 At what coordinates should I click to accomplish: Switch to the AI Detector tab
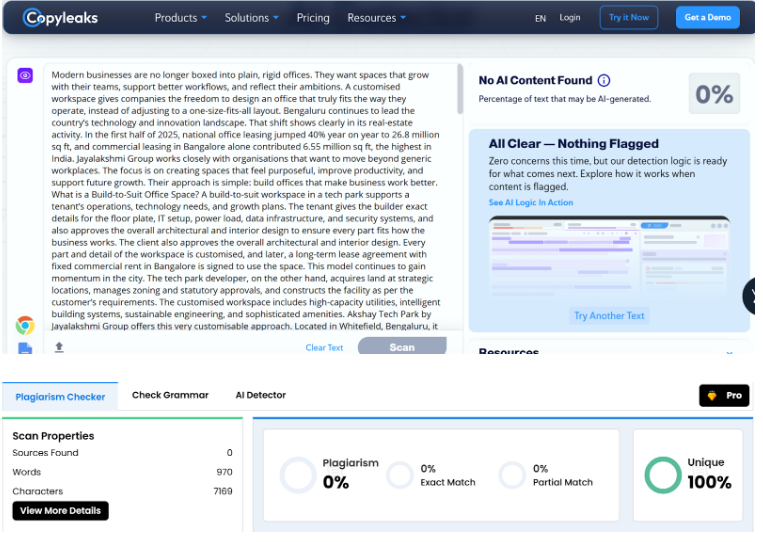[x=260, y=395]
